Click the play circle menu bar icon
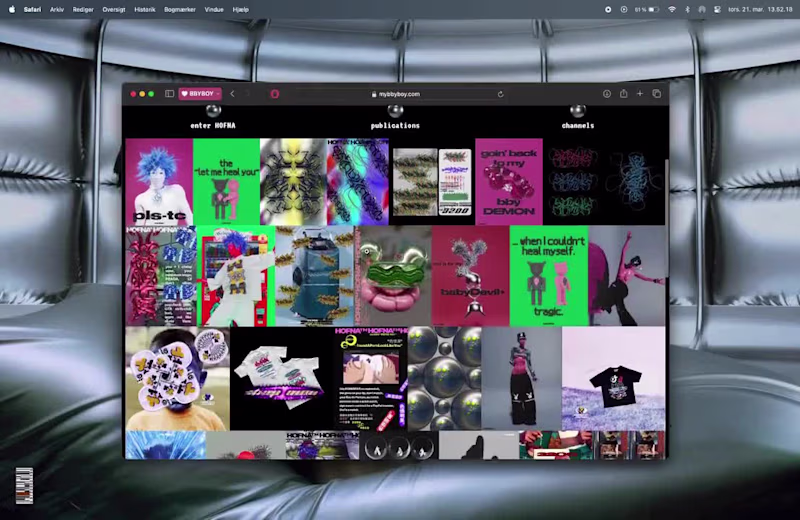800x520 pixels. coord(624,9)
